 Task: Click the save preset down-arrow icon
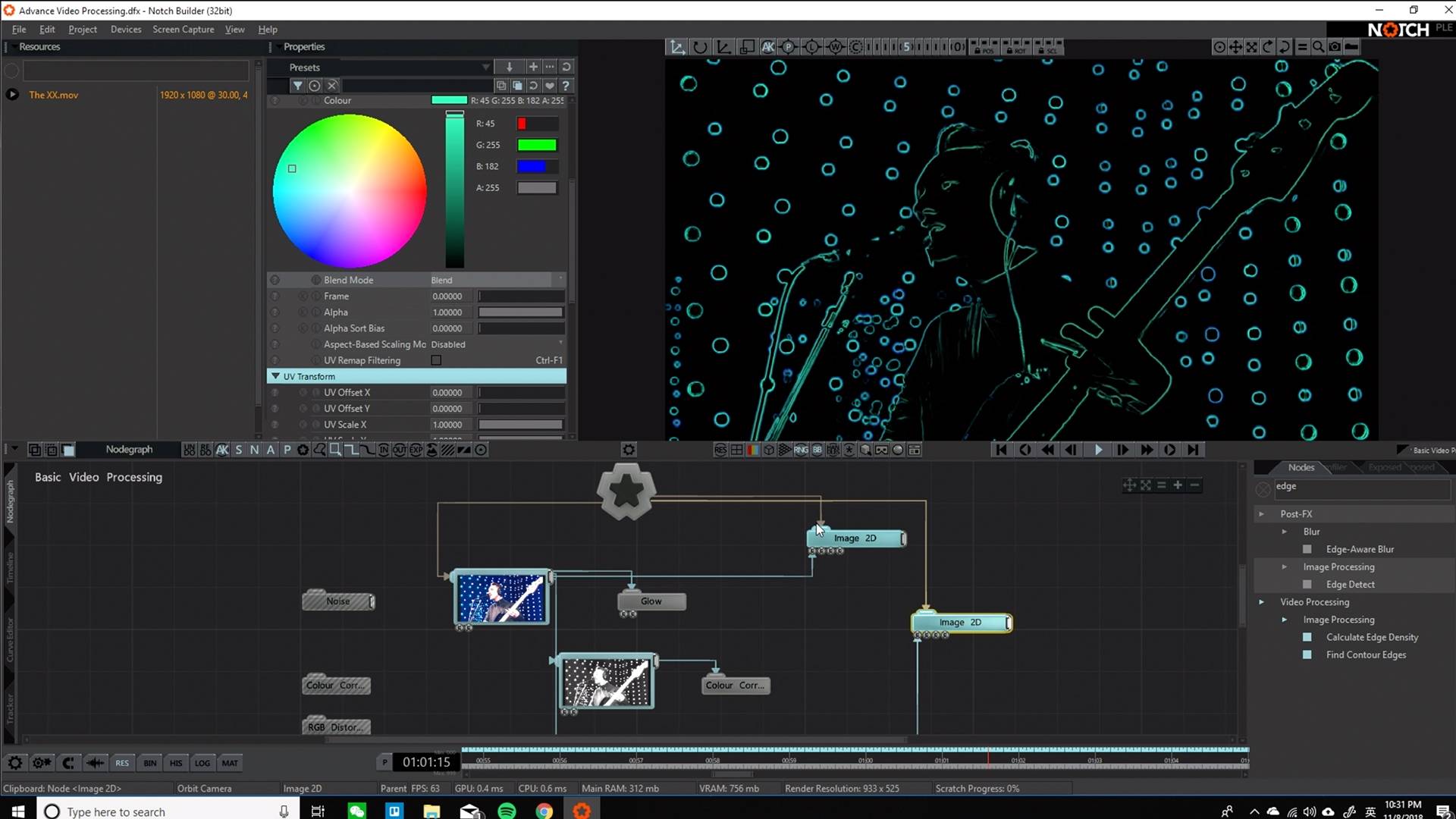[x=510, y=67]
